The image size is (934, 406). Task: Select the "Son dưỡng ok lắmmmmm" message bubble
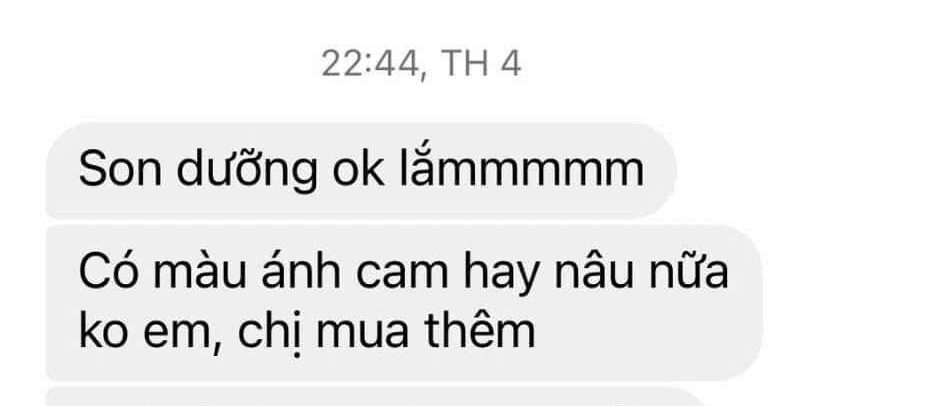click(360, 171)
